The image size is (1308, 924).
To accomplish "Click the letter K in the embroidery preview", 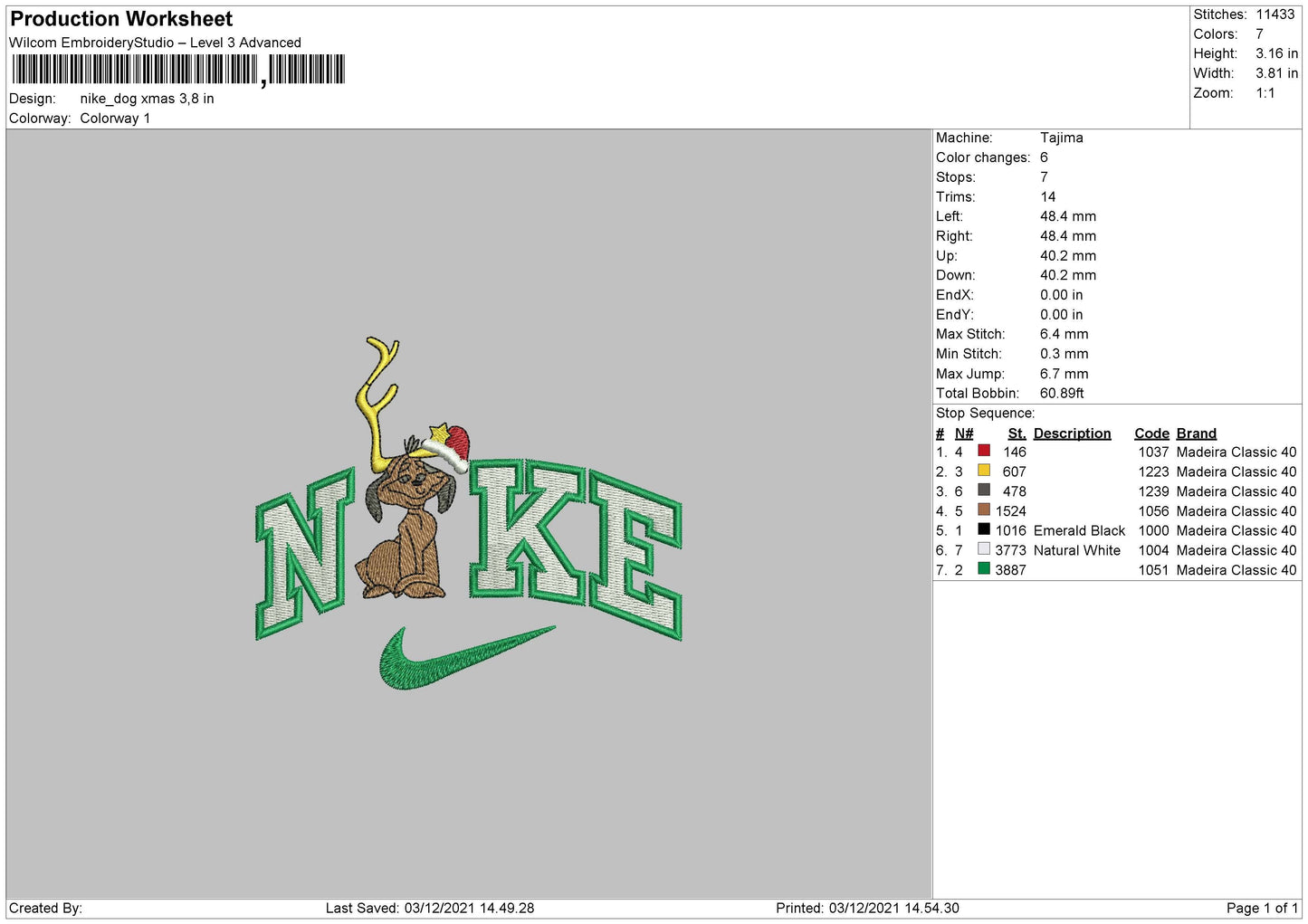I will (x=527, y=530).
